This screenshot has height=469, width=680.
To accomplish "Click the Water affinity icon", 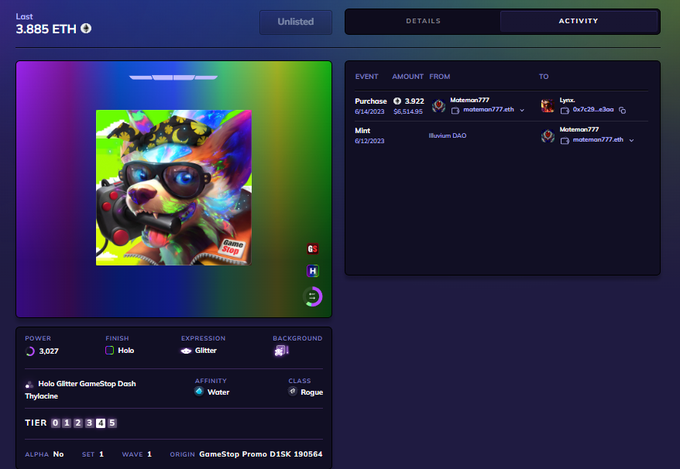I will click(x=199, y=391).
